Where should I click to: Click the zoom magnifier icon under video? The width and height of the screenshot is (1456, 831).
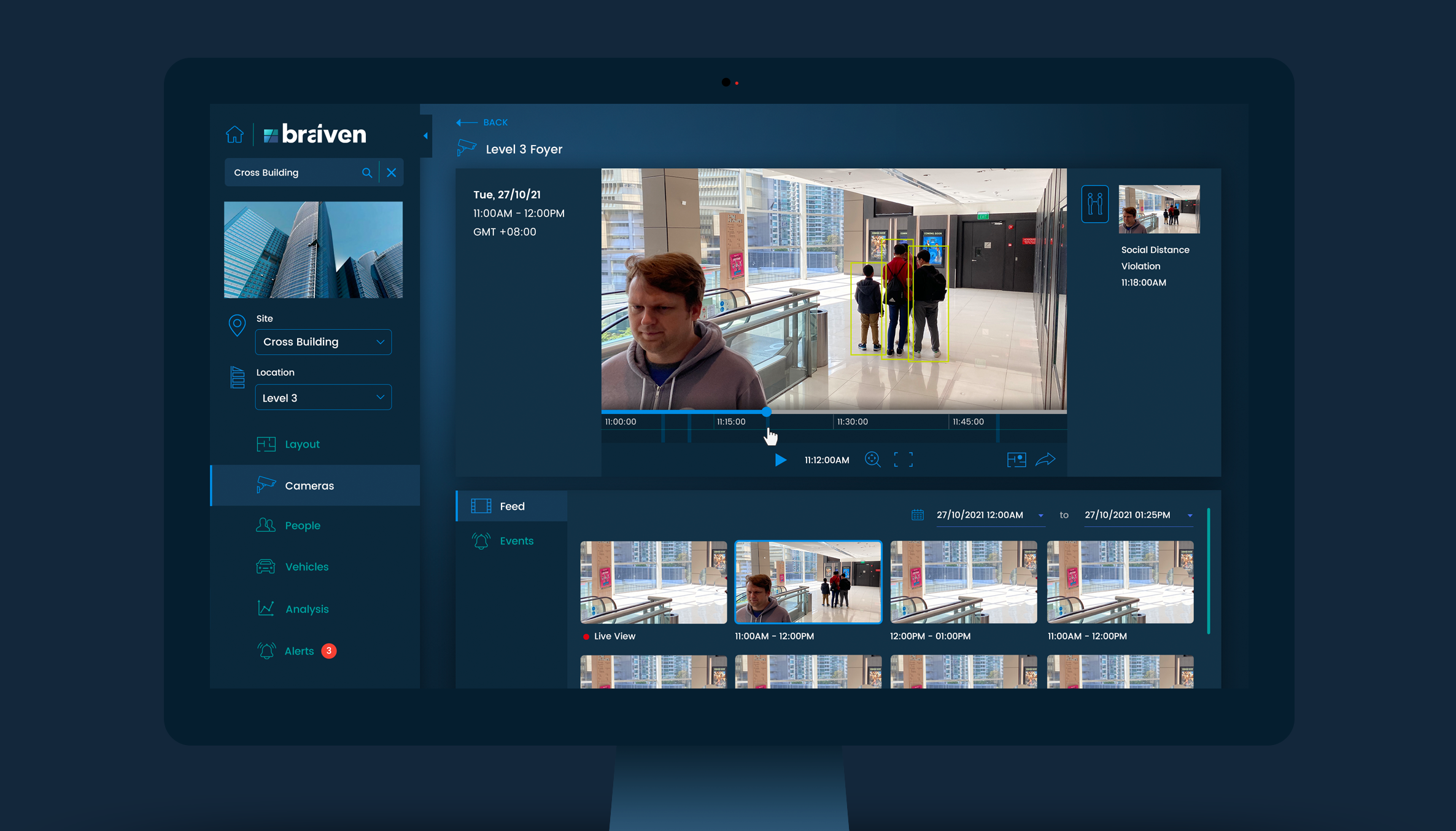point(872,459)
